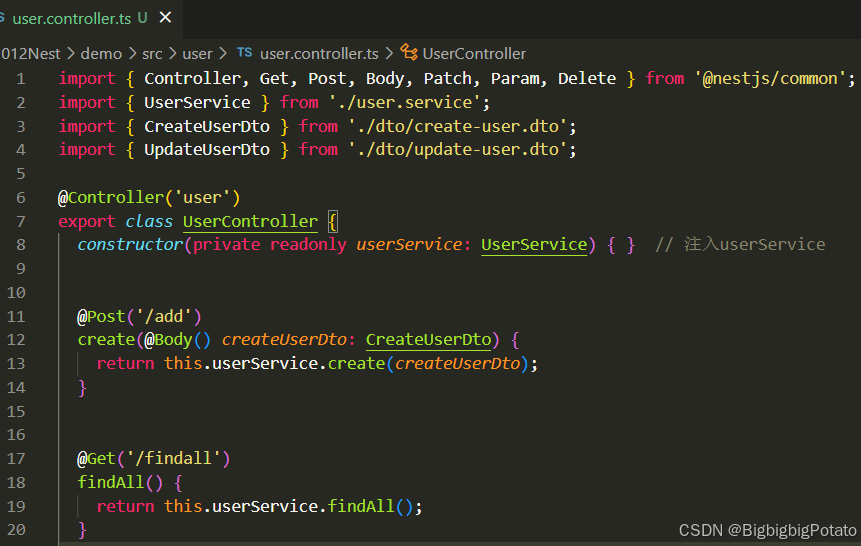Open the demo breadcrumb segment

[101, 53]
